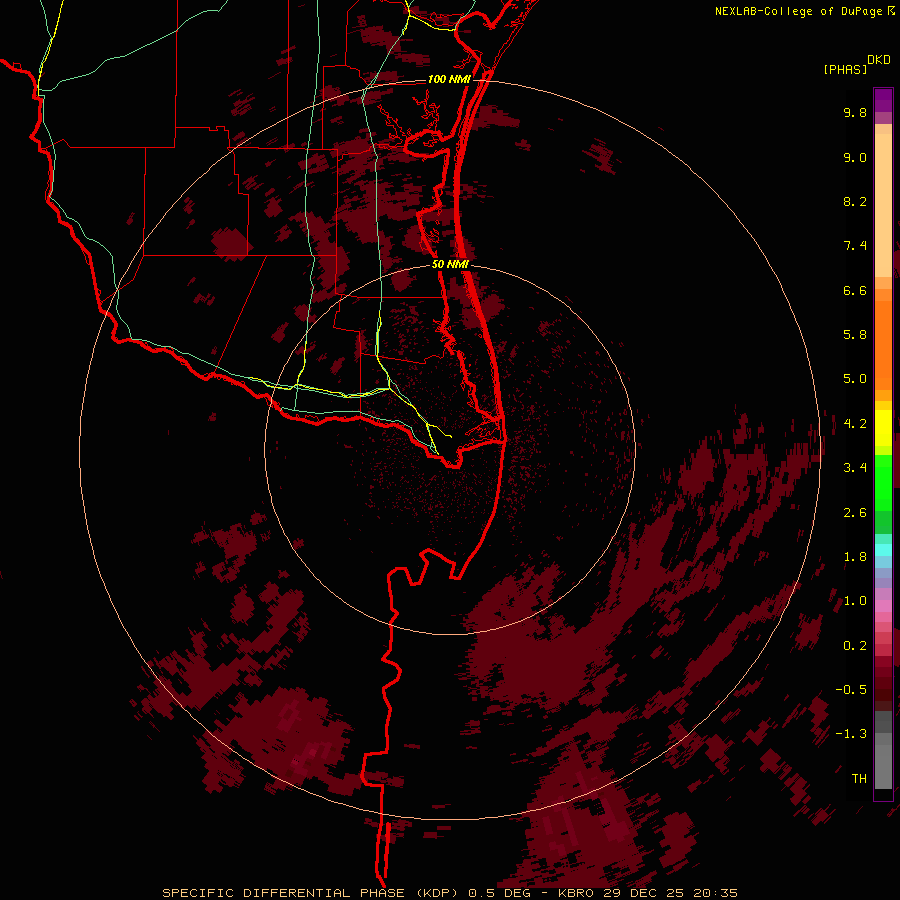Pick the pink segment of the color bar
Image resolution: width=900 pixels, height=900 pixels.
[883, 606]
